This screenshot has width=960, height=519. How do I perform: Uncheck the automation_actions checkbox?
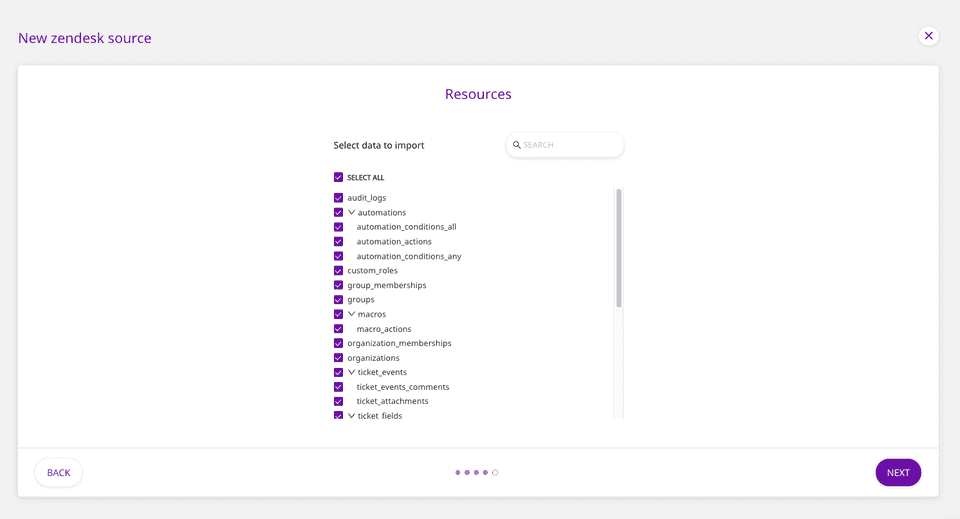pyautogui.click(x=338, y=242)
